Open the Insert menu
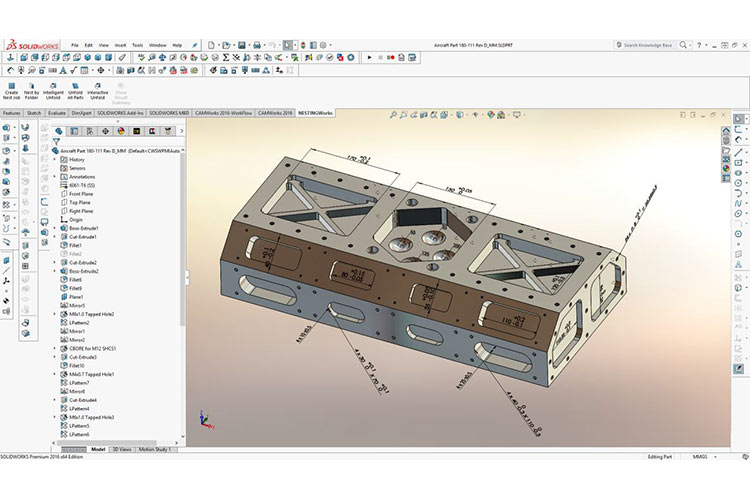The height and width of the screenshot is (500, 750). [120, 45]
